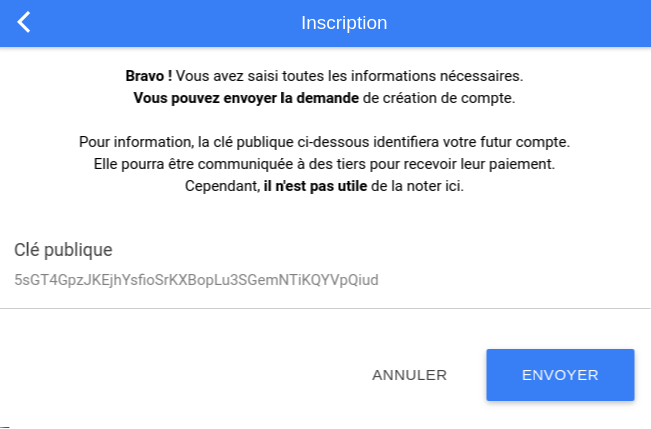Click the 'de la noter ici' text
The image size is (651, 429).
[417, 186]
